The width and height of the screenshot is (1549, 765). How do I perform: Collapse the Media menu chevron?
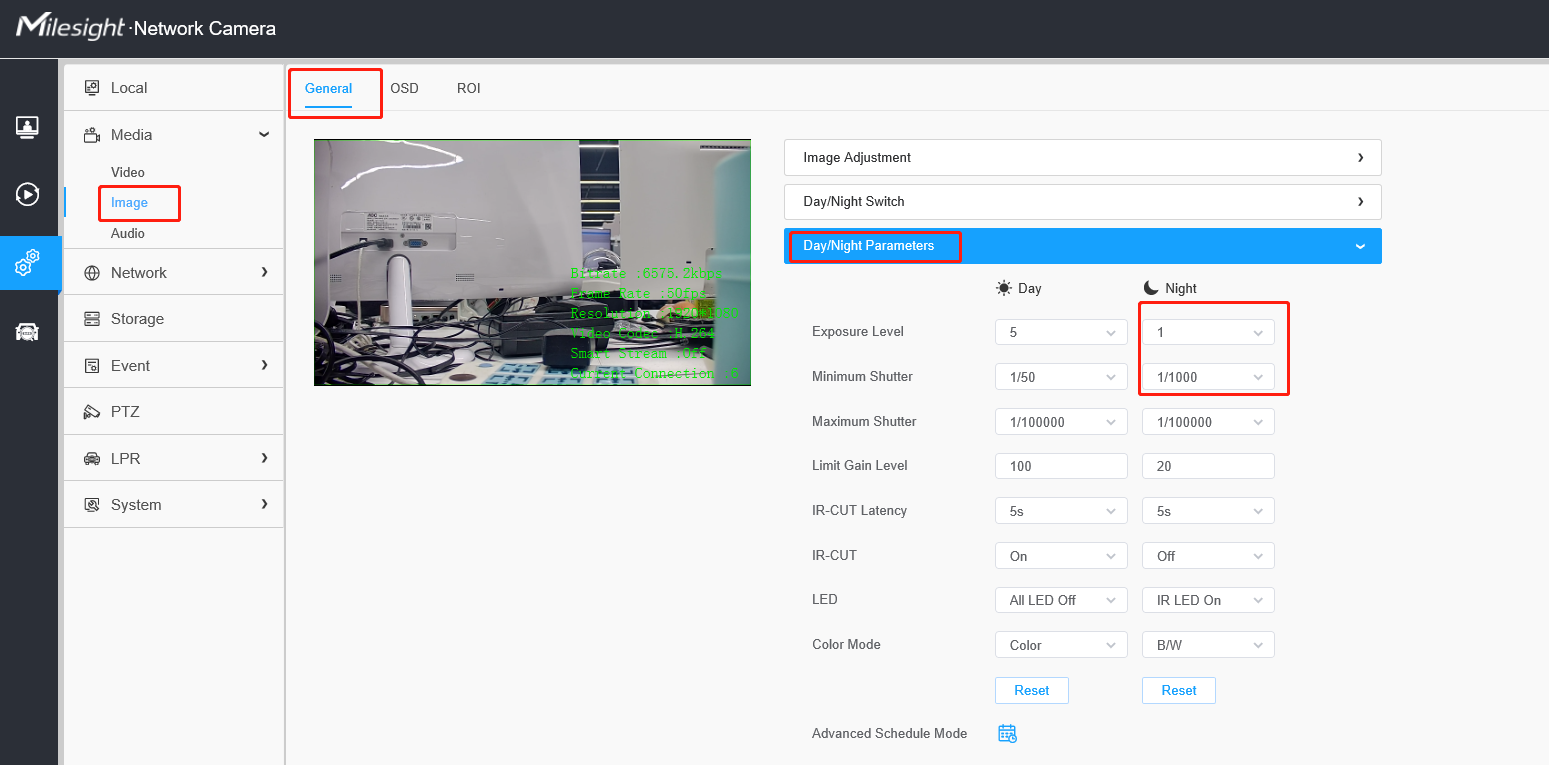point(264,134)
